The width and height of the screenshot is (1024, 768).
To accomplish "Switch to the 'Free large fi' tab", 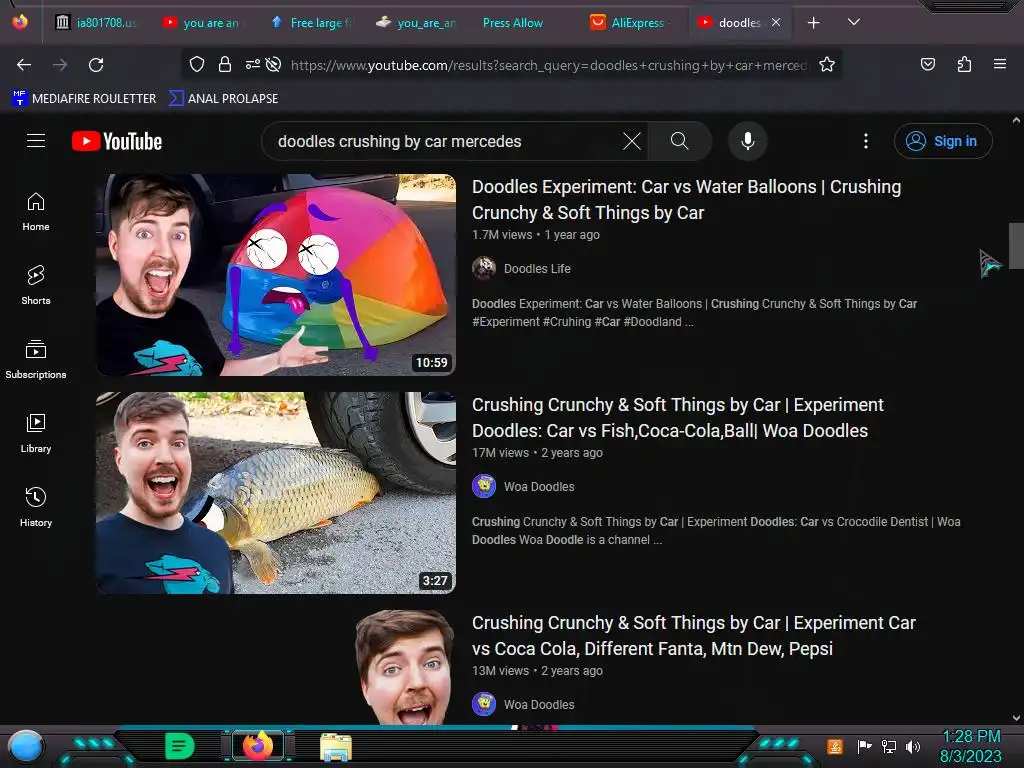I will [312, 23].
